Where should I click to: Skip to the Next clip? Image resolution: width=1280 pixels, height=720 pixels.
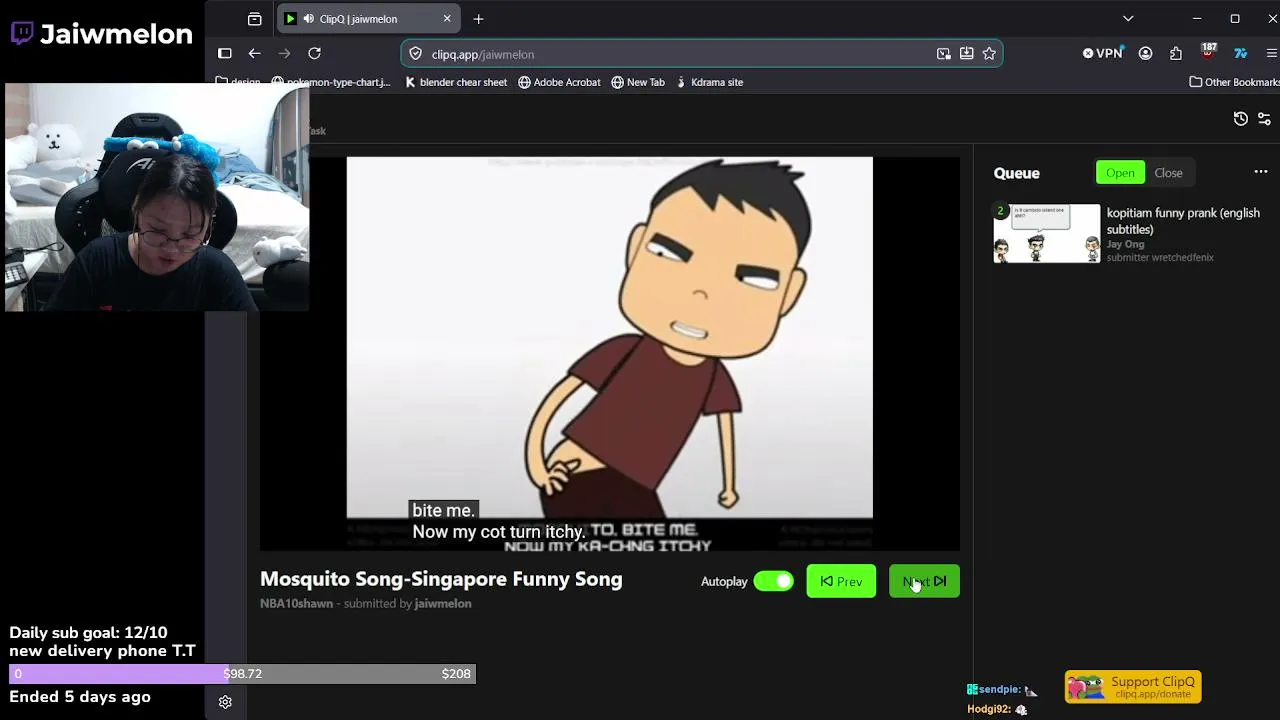click(x=924, y=581)
